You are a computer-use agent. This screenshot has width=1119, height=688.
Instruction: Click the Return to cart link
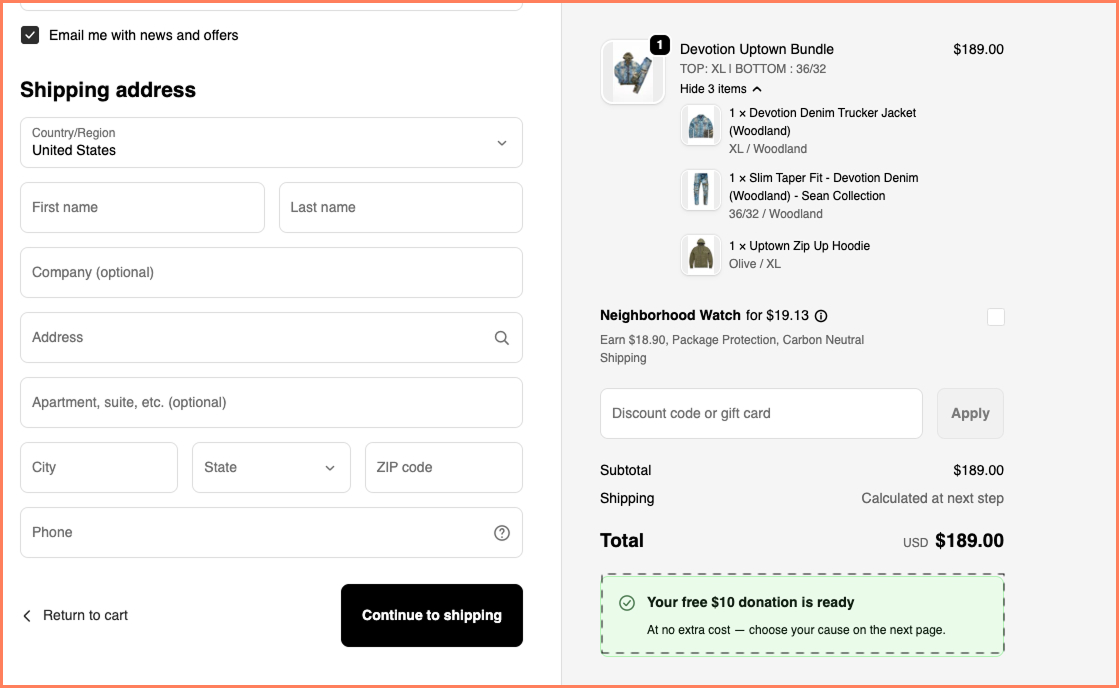point(85,615)
